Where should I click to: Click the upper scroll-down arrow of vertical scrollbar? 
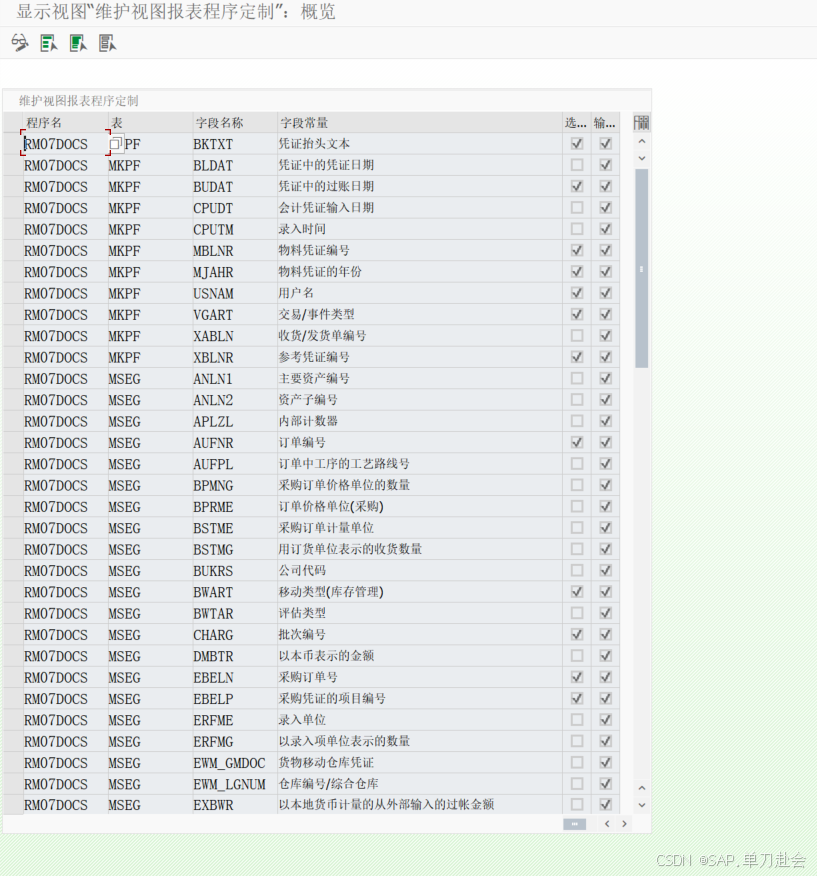pos(642,158)
